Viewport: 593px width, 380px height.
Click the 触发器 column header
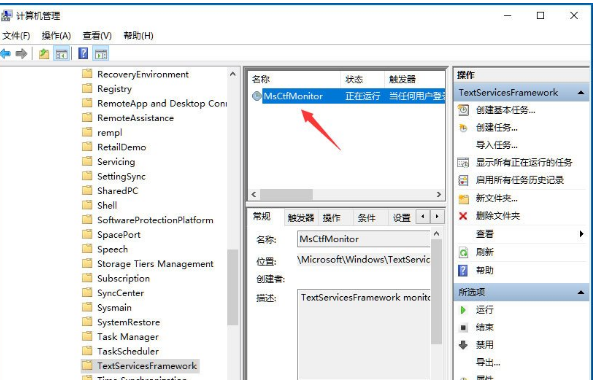pos(414,79)
